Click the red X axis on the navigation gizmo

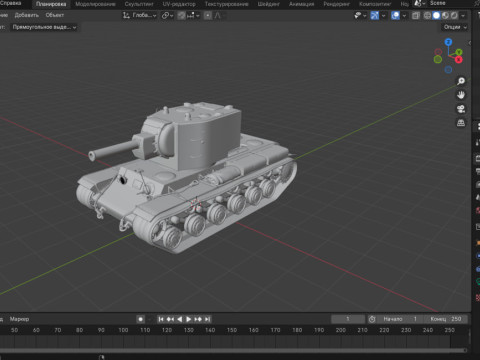[x=459, y=60]
